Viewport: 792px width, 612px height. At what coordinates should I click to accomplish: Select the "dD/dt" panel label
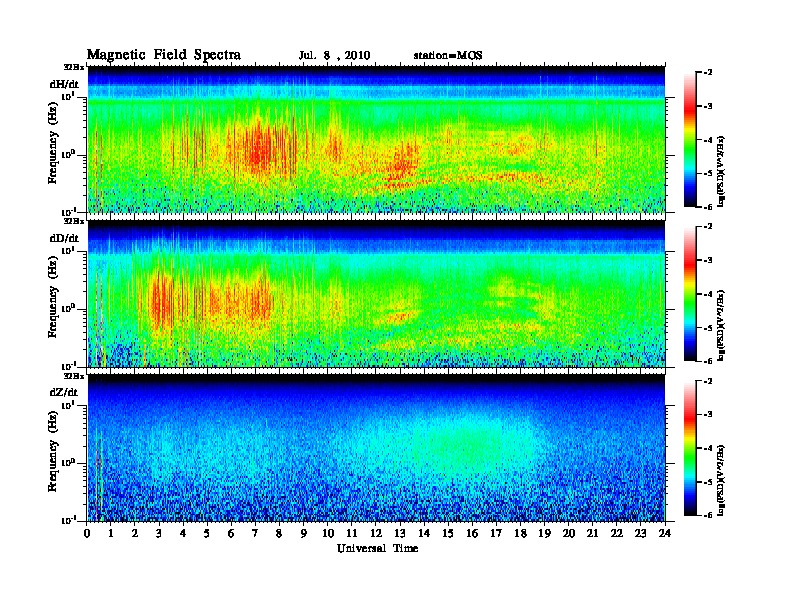64,238
